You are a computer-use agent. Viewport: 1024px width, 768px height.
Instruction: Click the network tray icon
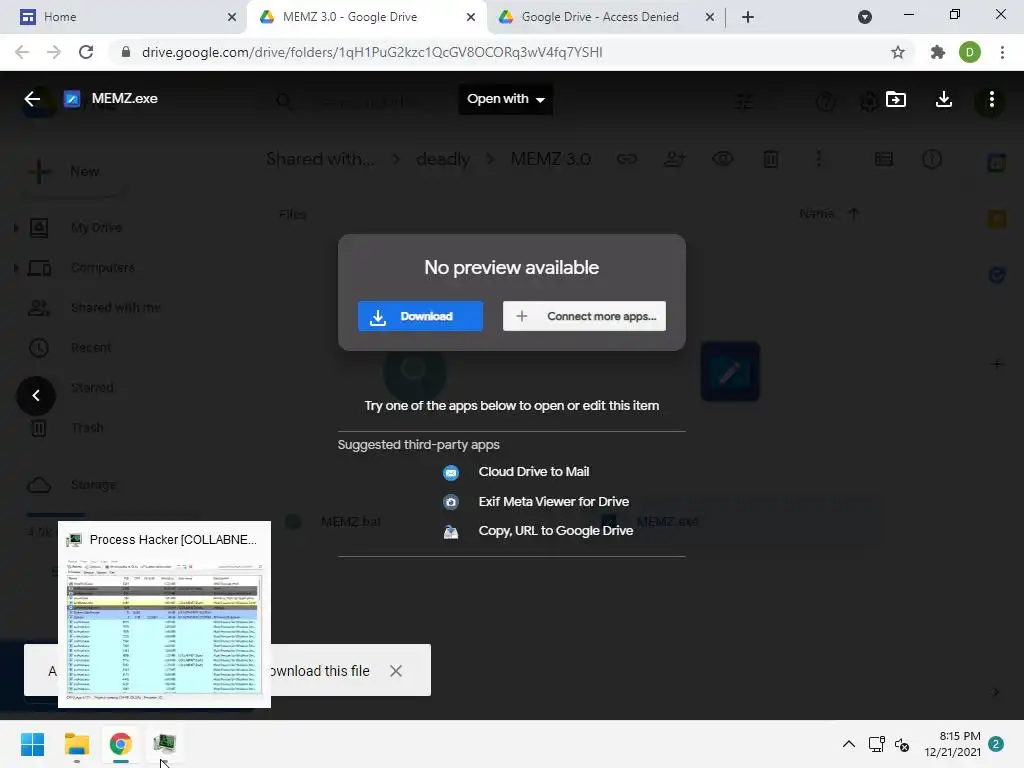876,744
